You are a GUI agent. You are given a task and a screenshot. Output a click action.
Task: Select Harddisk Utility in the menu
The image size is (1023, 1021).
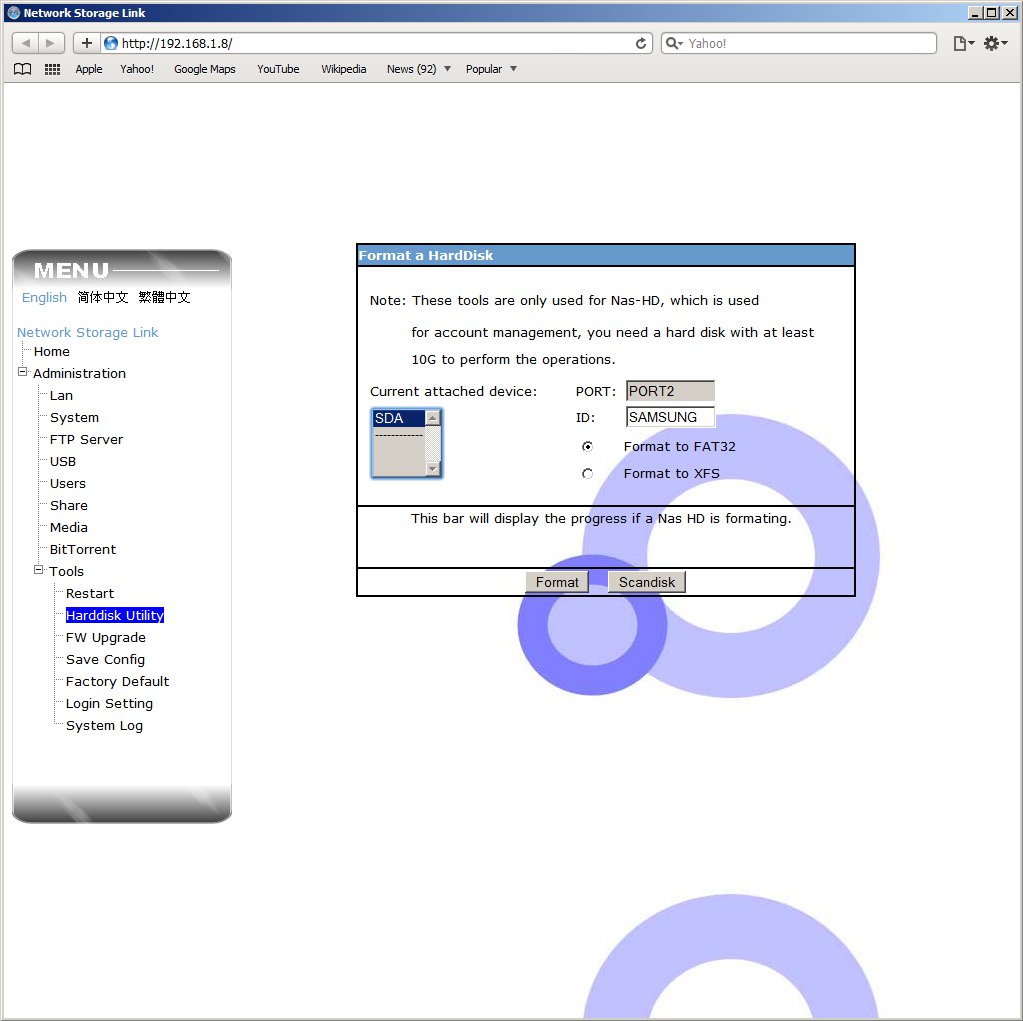(115, 615)
